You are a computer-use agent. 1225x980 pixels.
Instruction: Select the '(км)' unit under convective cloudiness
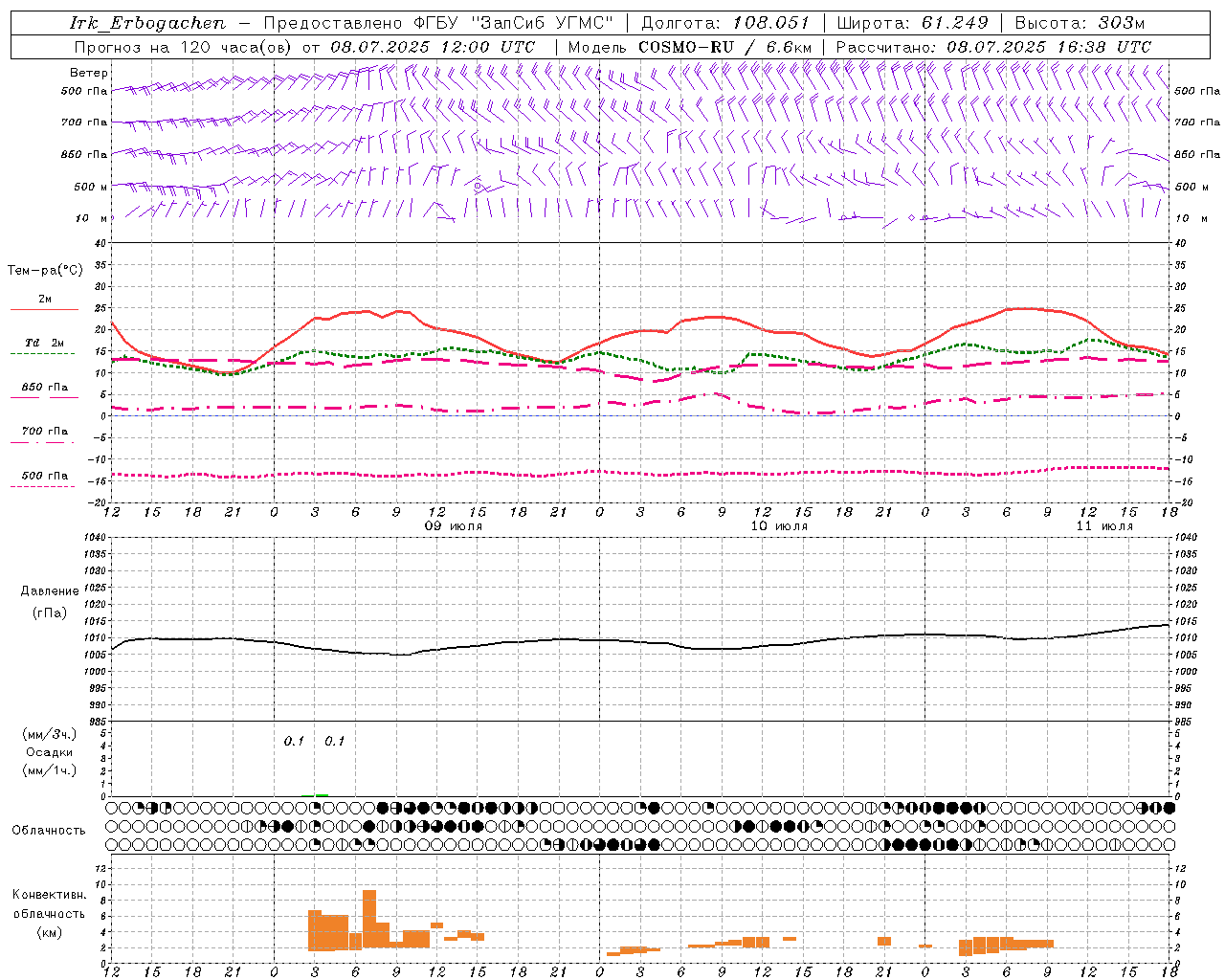click(x=49, y=932)
